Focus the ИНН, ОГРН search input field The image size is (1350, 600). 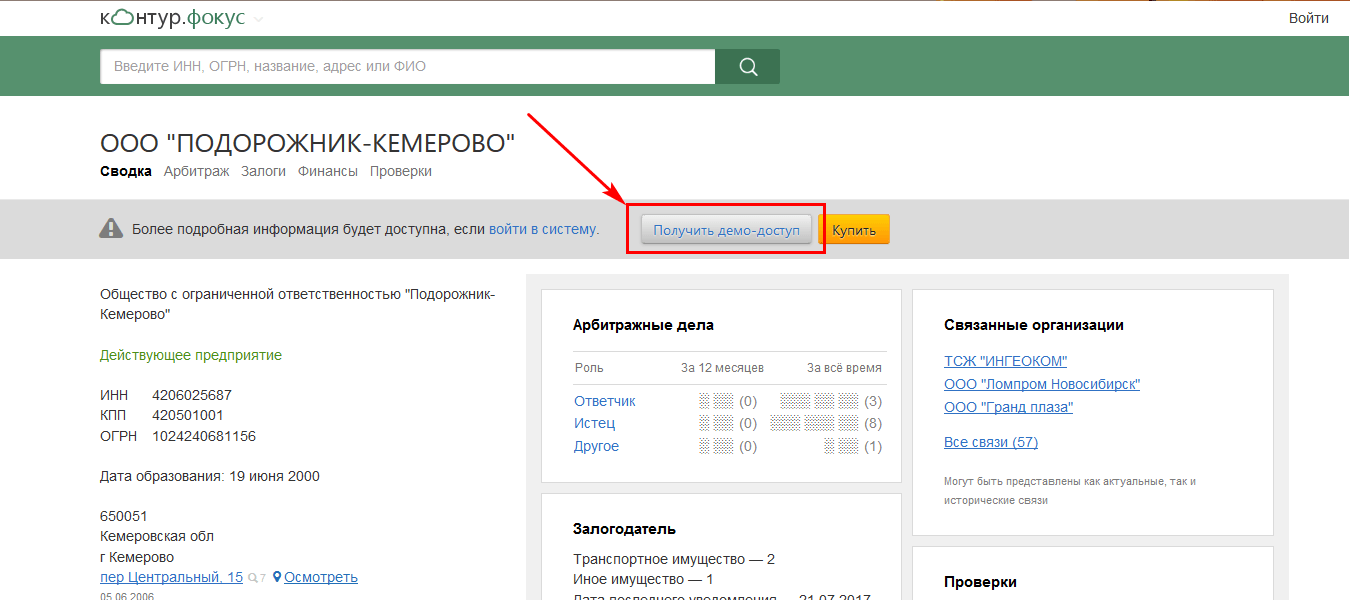(408, 67)
